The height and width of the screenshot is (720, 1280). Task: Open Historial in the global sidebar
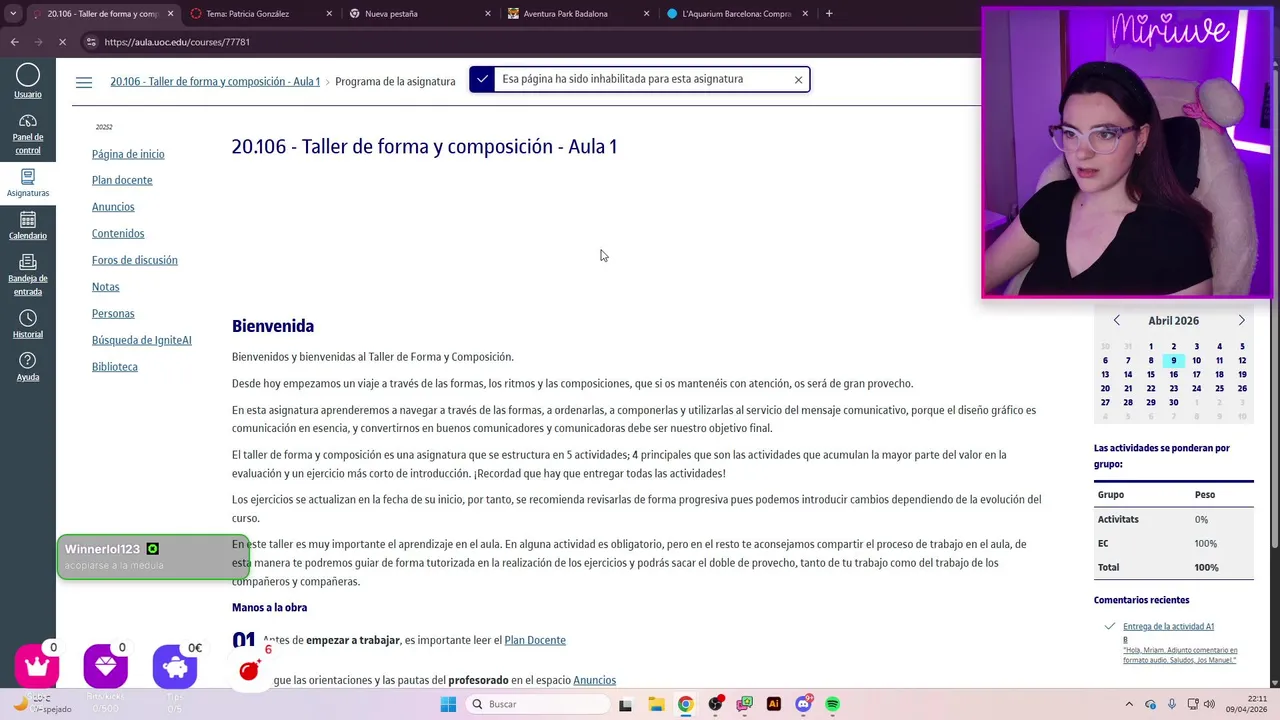pos(28,325)
